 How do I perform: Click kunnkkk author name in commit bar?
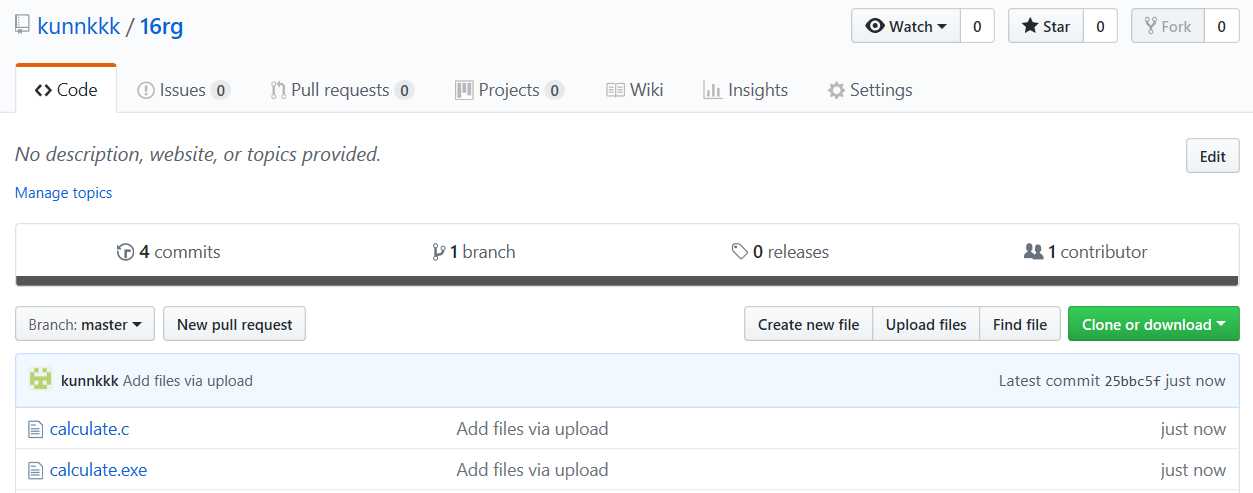90,381
